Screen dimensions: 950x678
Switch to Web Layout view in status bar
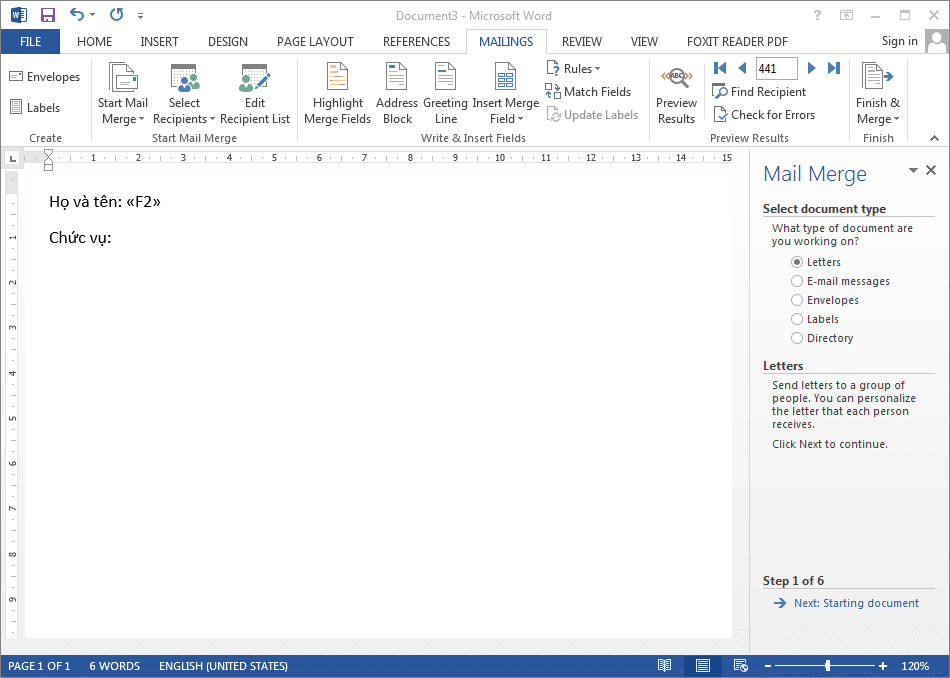pos(740,666)
